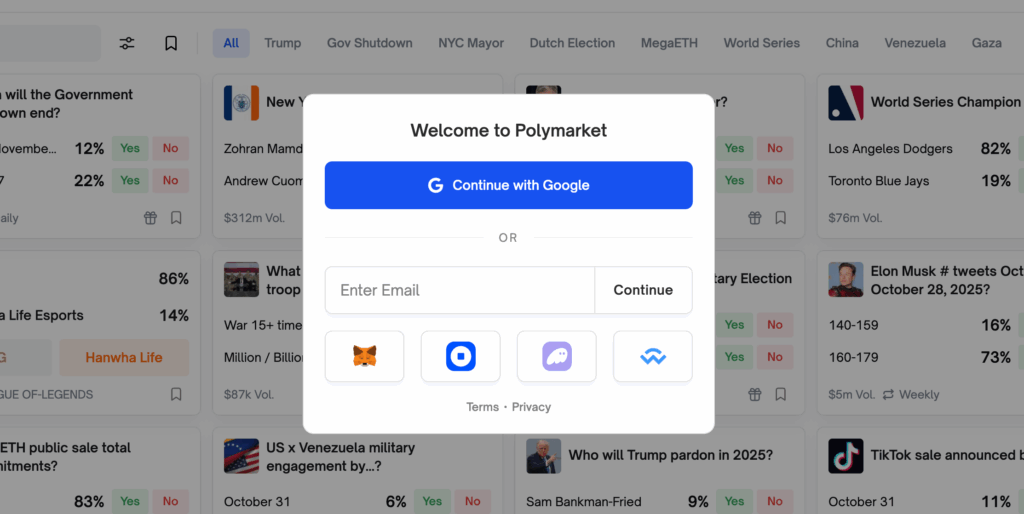Choose the Coinbase Wallet login icon
The image size is (1024, 514).
[460, 357]
